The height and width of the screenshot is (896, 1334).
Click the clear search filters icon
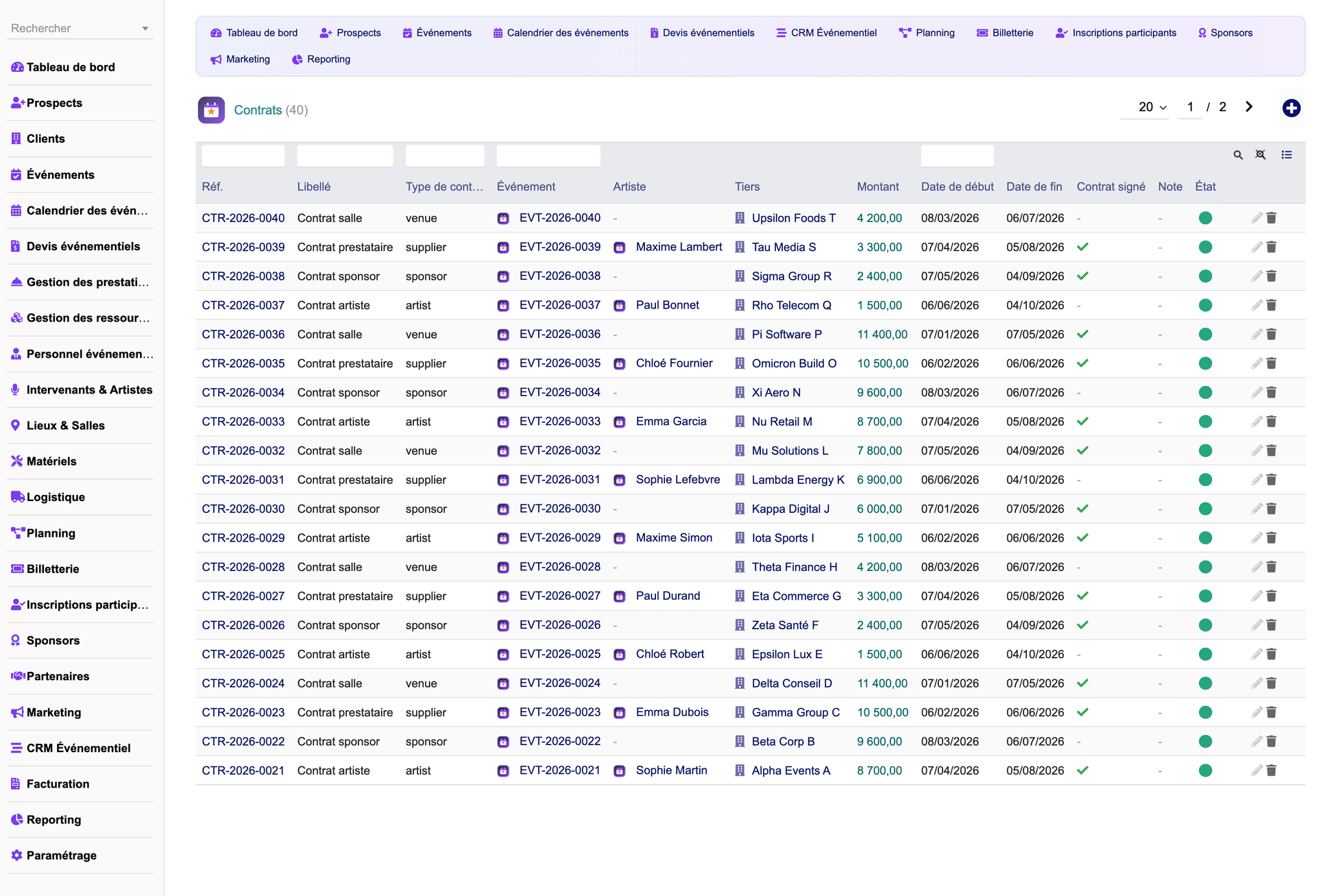tap(1261, 155)
